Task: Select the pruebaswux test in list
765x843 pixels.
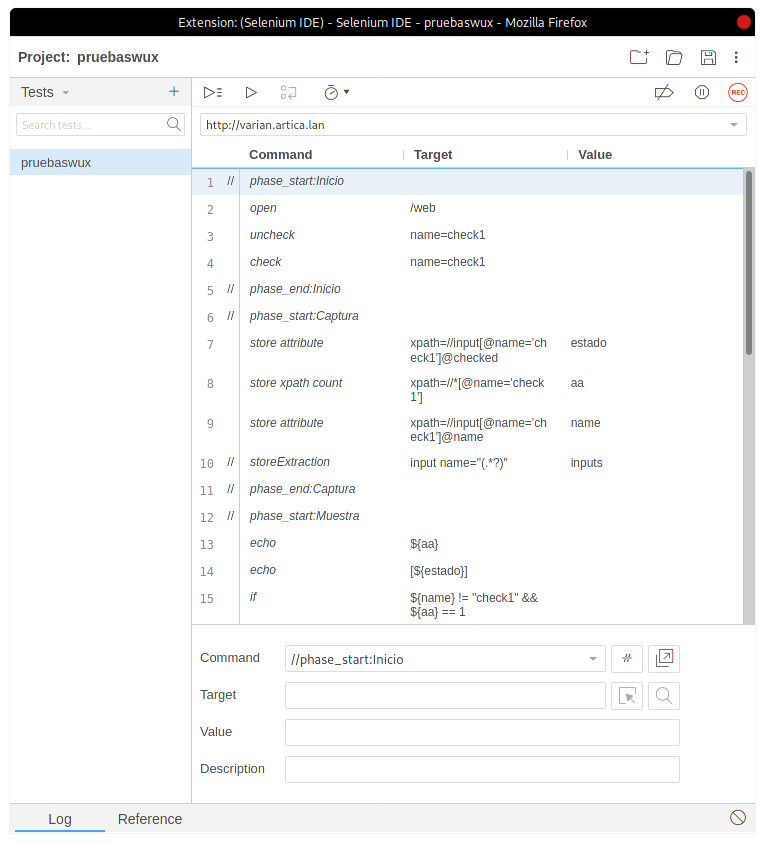Action: tap(101, 162)
